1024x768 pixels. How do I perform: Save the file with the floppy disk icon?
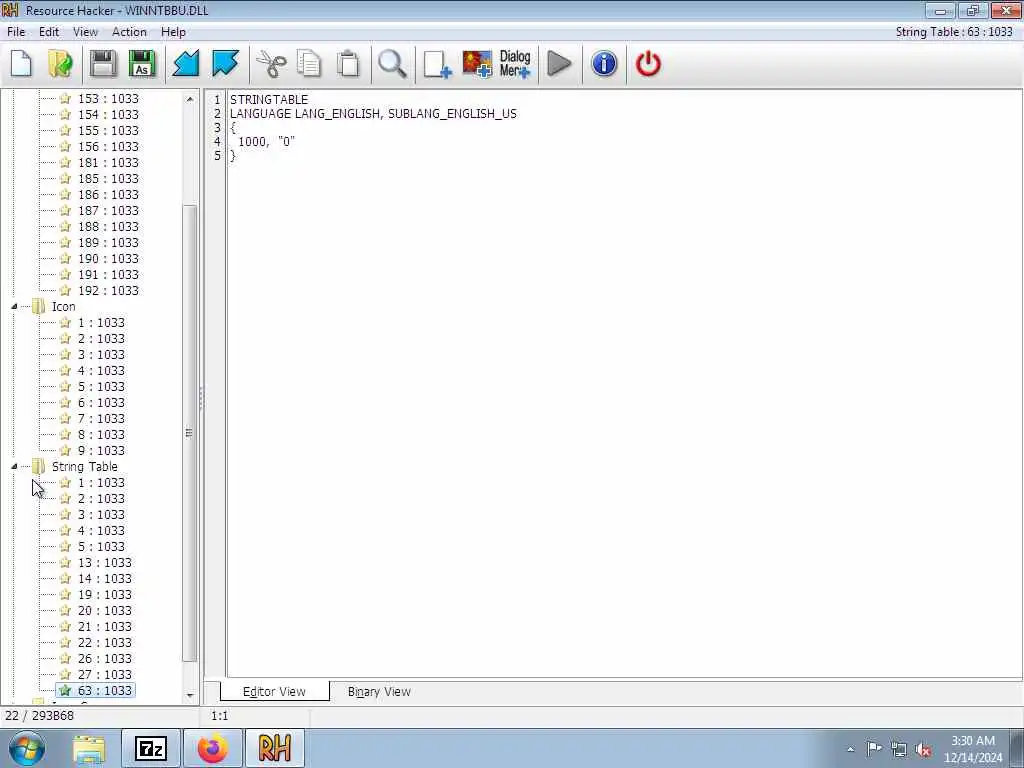(103, 64)
